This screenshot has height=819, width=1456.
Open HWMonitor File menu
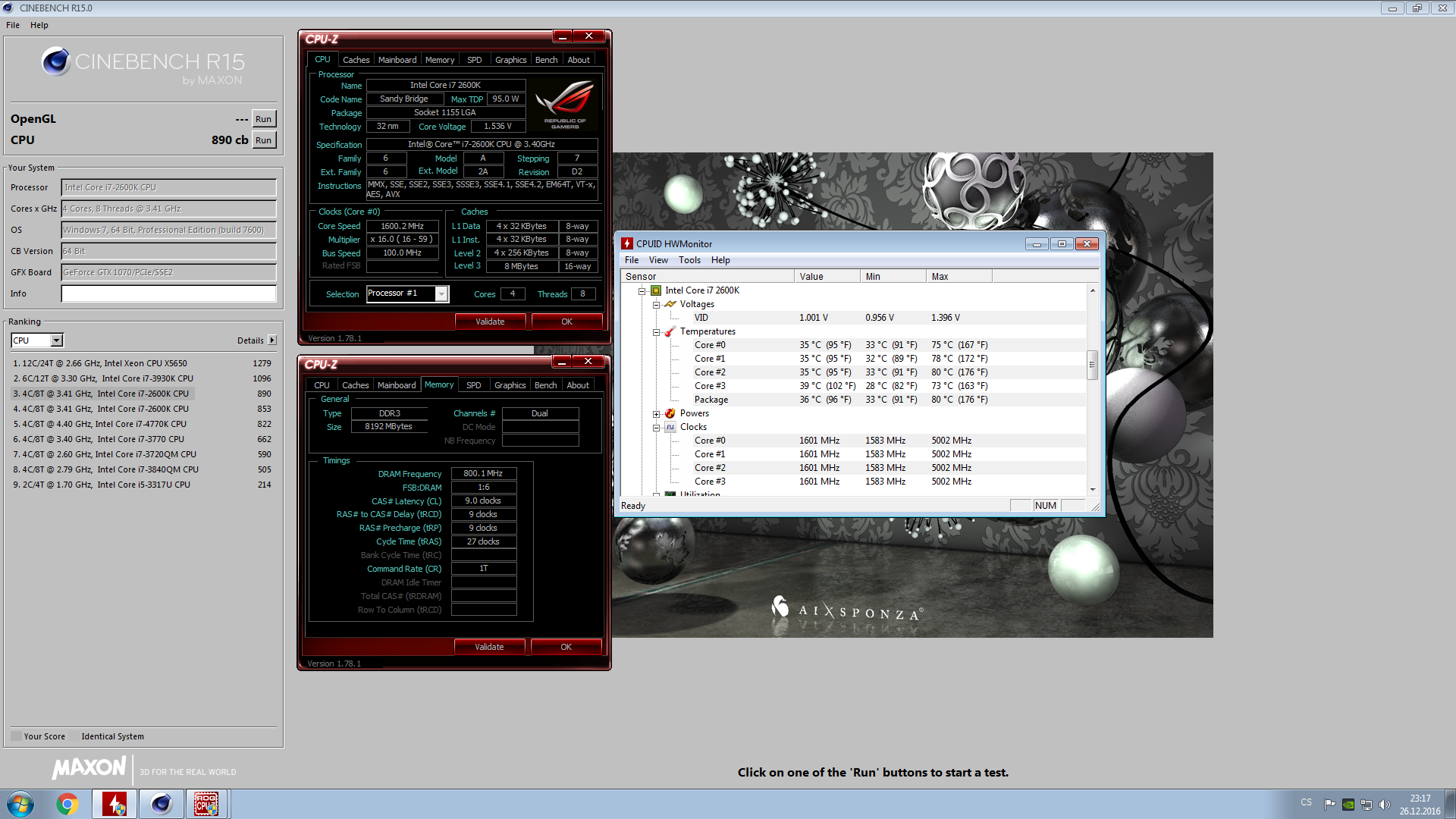pos(632,260)
